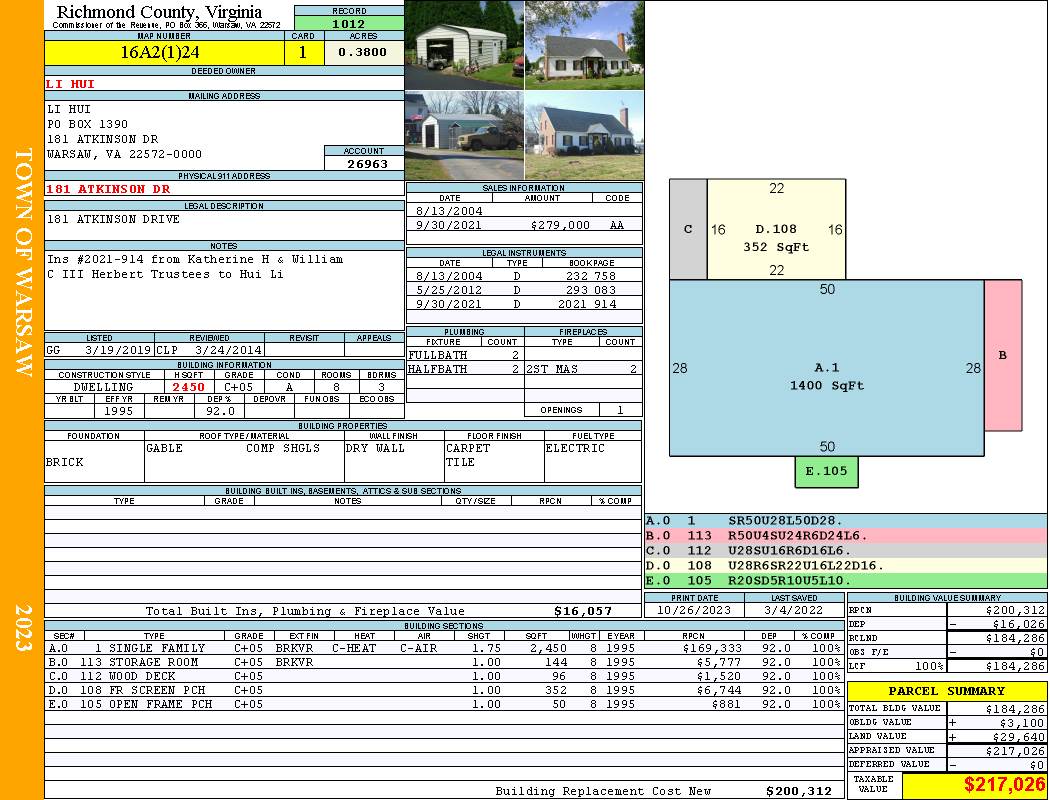This screenshot has width=1050, height=800.
Task: Click the green E.105 porch block
Action: coord(826,471)
